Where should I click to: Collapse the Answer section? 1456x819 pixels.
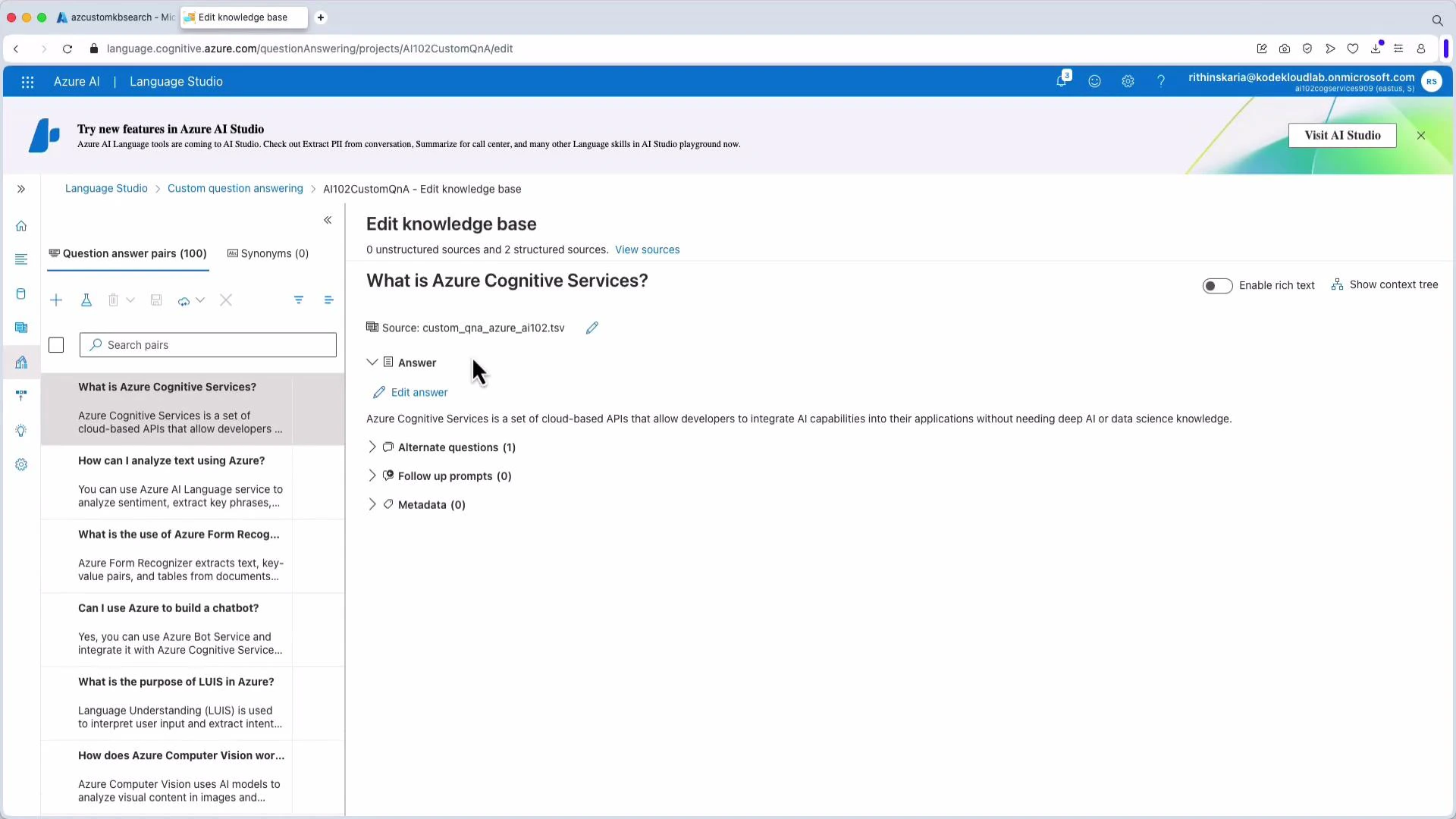coord(372,362)
